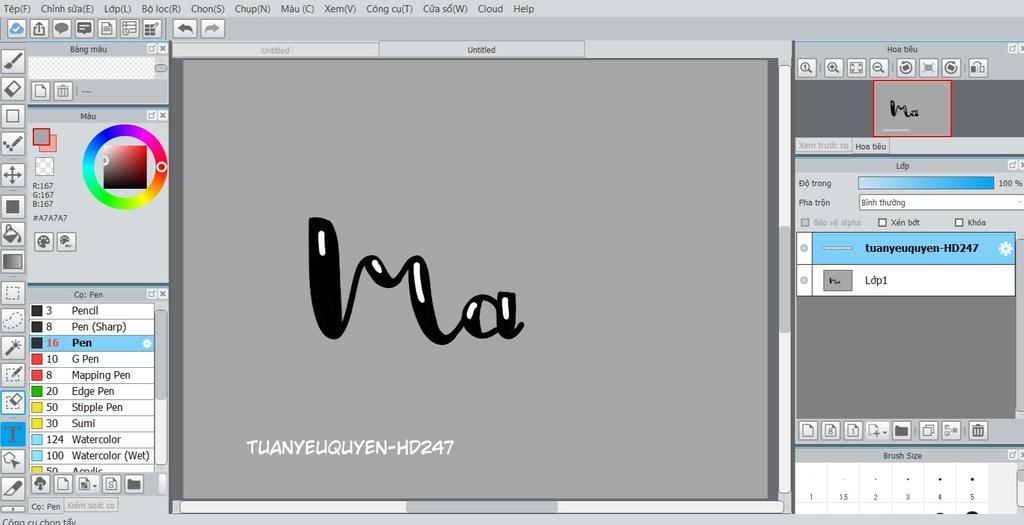Screen dimensions: 1024x525
Task: Select the Shape rectangle tool
Action: 13,116
